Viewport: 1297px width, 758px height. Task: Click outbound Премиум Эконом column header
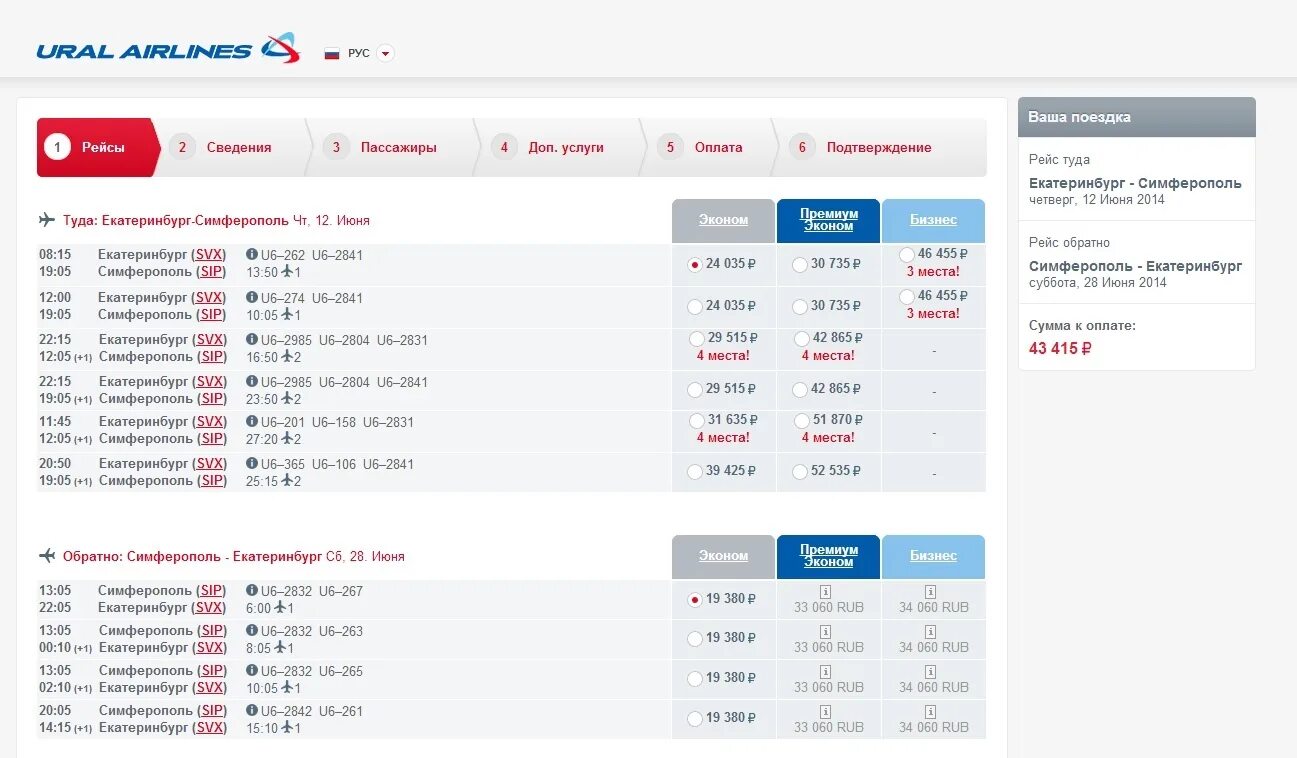pos(828,220)
